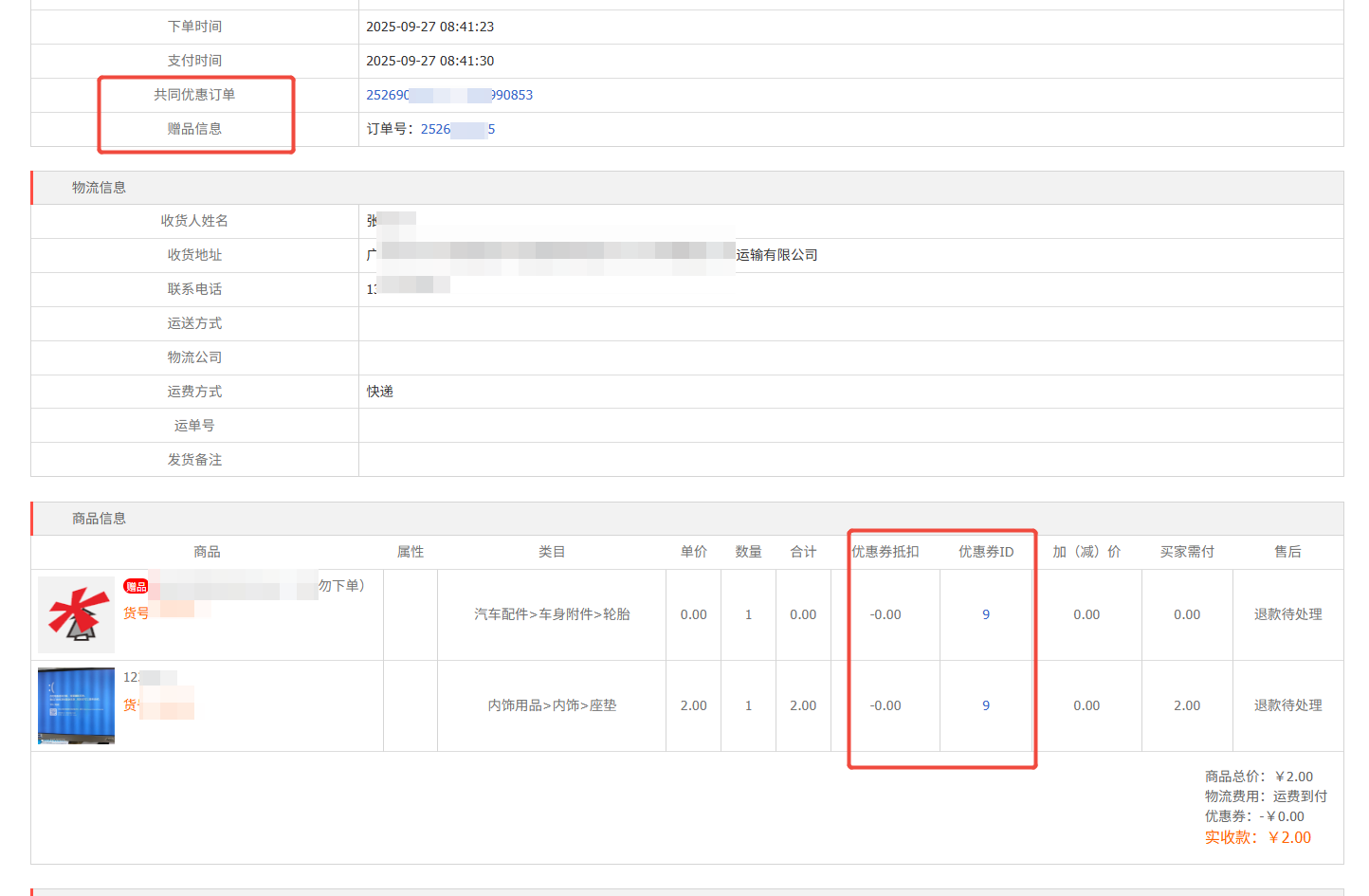Viewport: 1369px width, 896px height.
Task: Click the seat cushion product thumbnail
Action: [x=76, y=705]
